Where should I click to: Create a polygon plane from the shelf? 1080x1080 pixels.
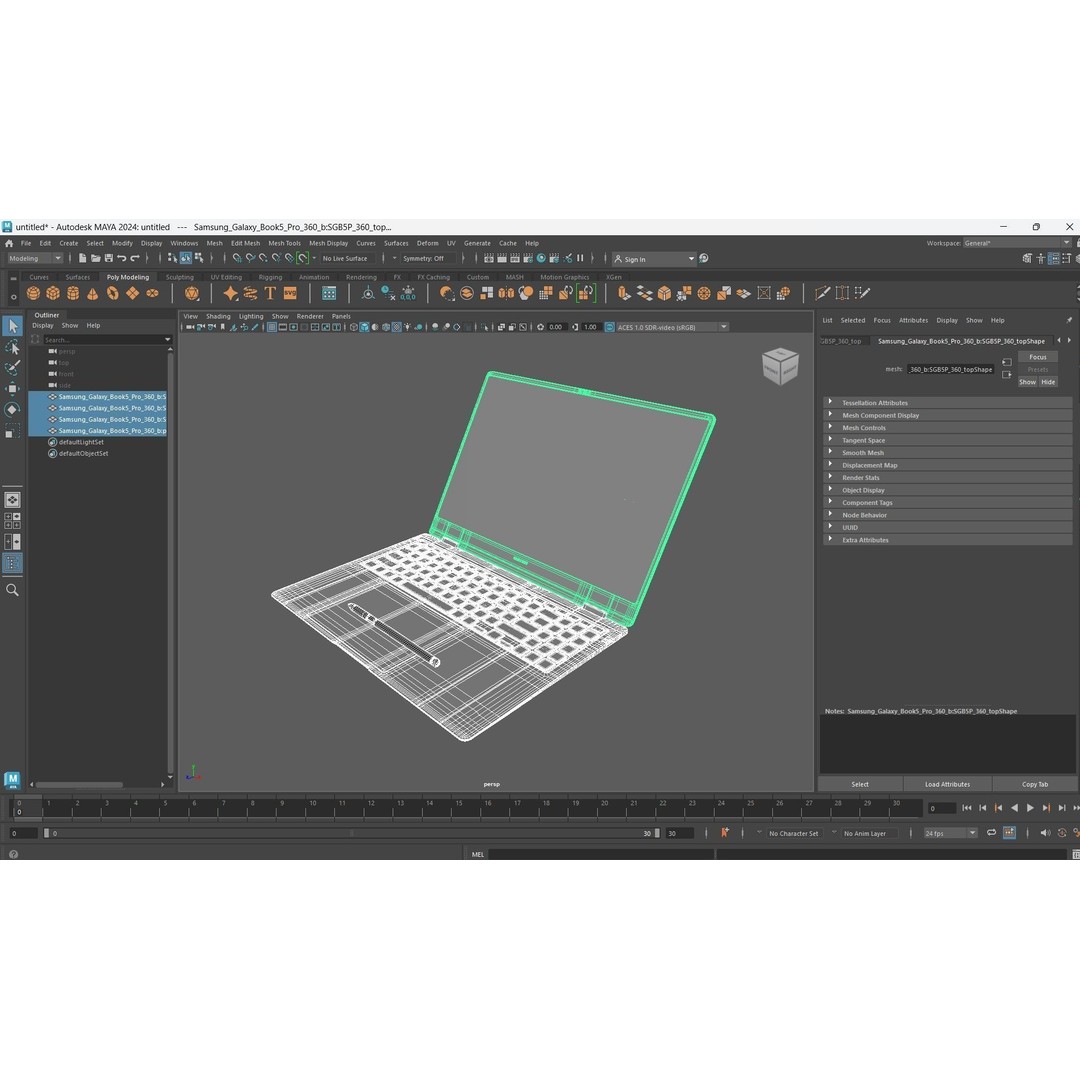[132, 293]
